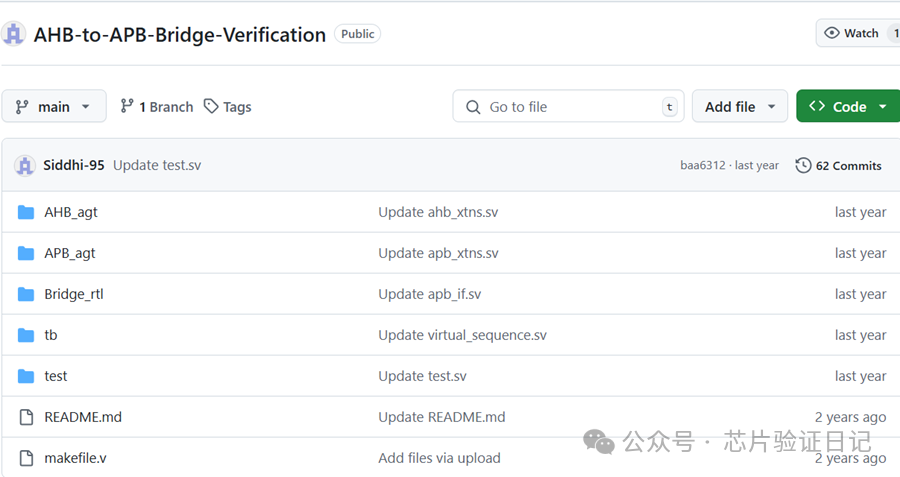
Task: Click the AHB_agt folder icon
Action: pyautogui.click(x=26, y=212)
